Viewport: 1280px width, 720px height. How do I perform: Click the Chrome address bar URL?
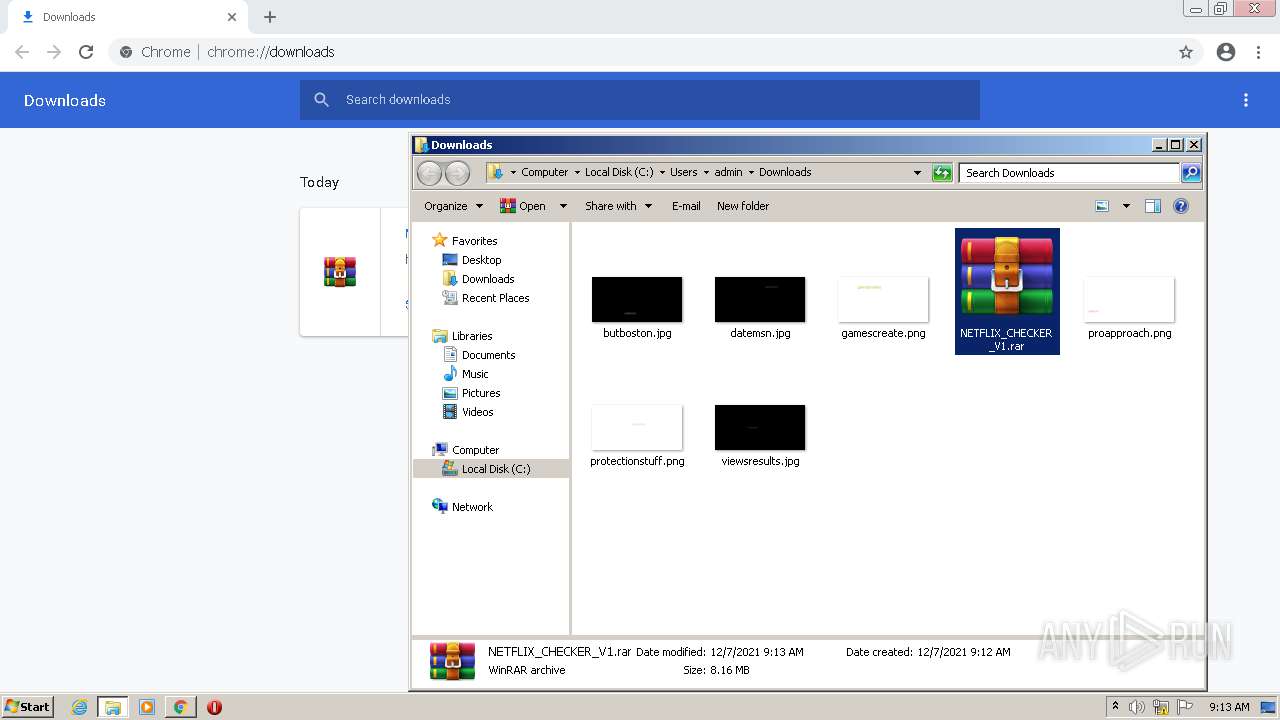(x=271, y=52)
